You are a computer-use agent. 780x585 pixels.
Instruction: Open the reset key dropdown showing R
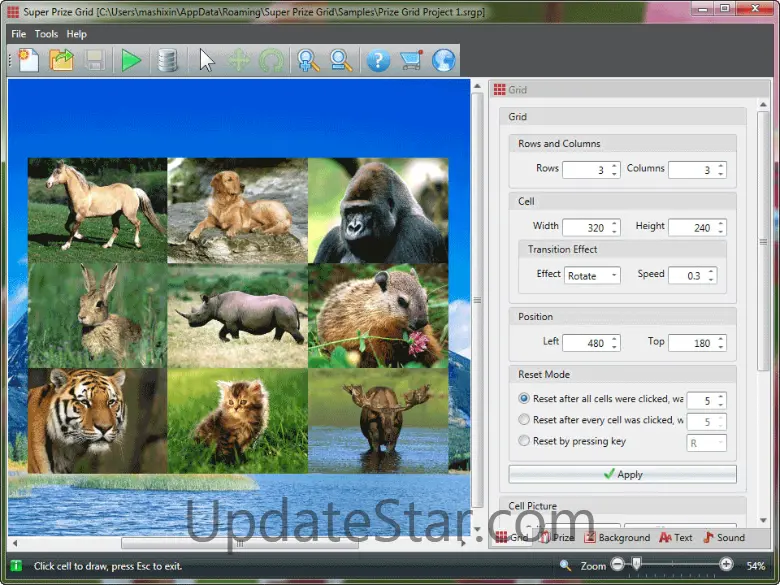click(706, 442)
